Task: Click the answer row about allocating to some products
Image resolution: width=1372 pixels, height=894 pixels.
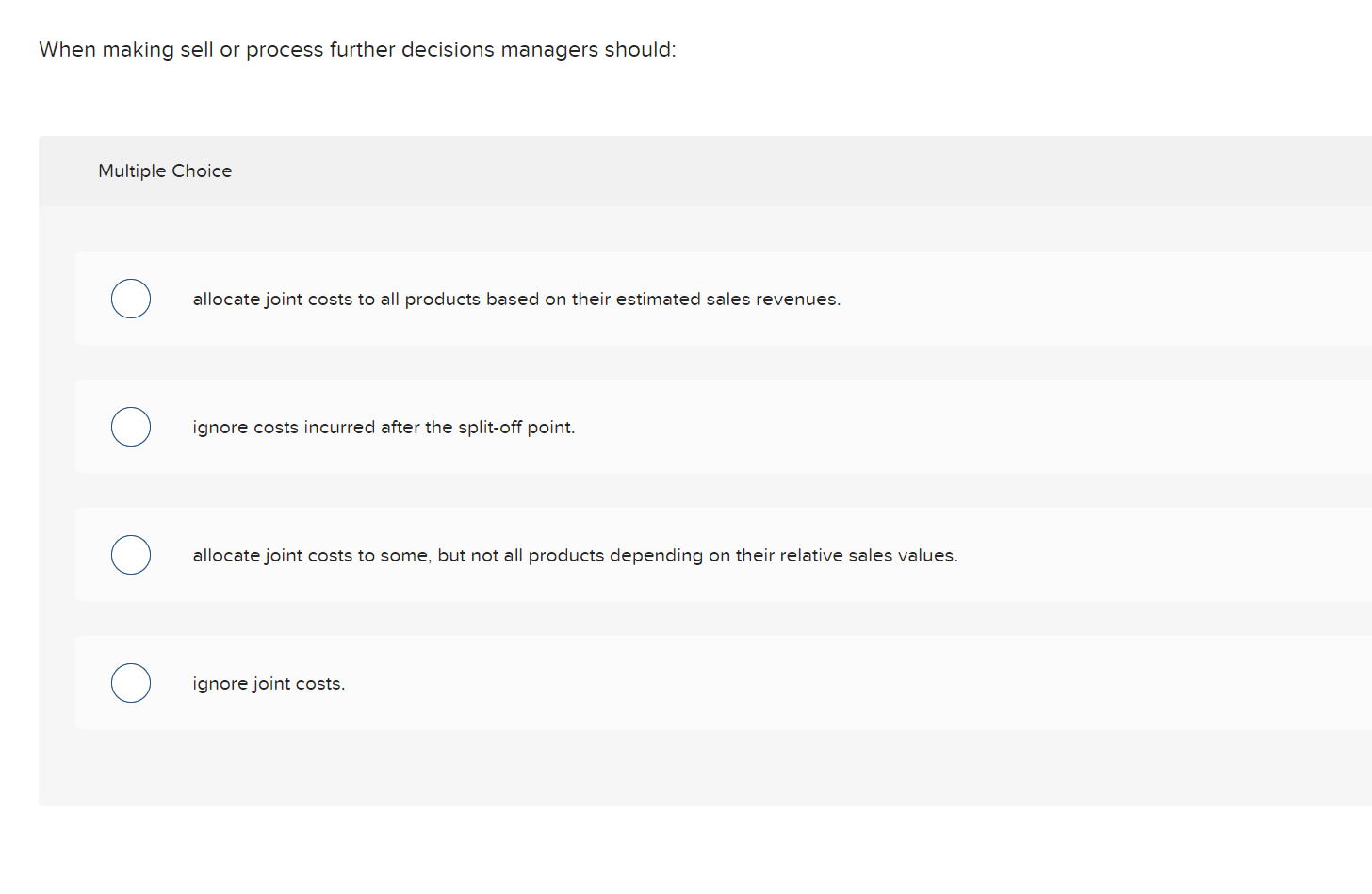Action: coord(575,555)
